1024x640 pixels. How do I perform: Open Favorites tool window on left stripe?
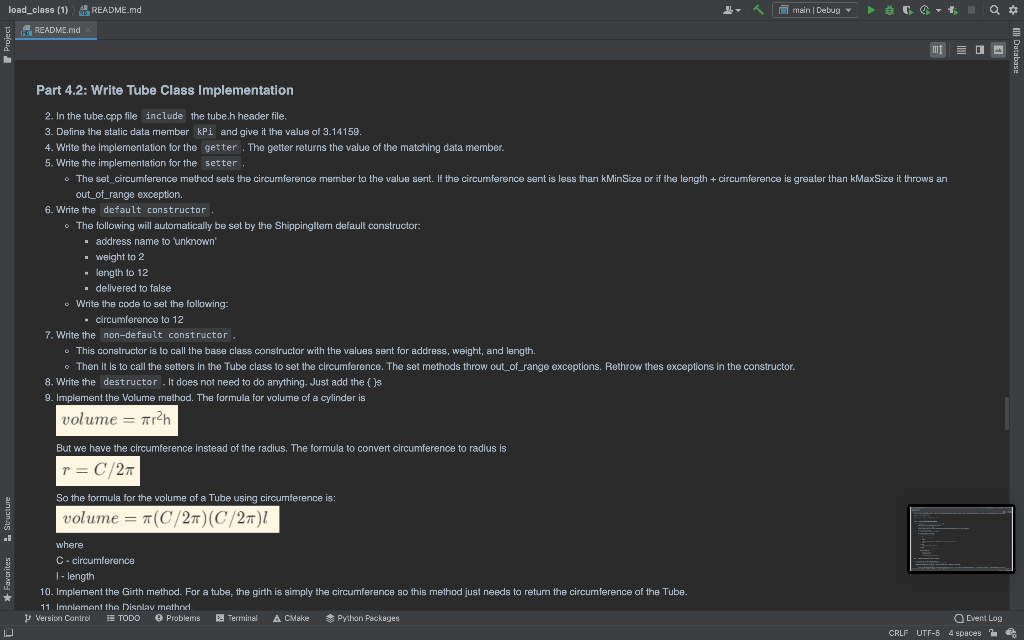7,579
